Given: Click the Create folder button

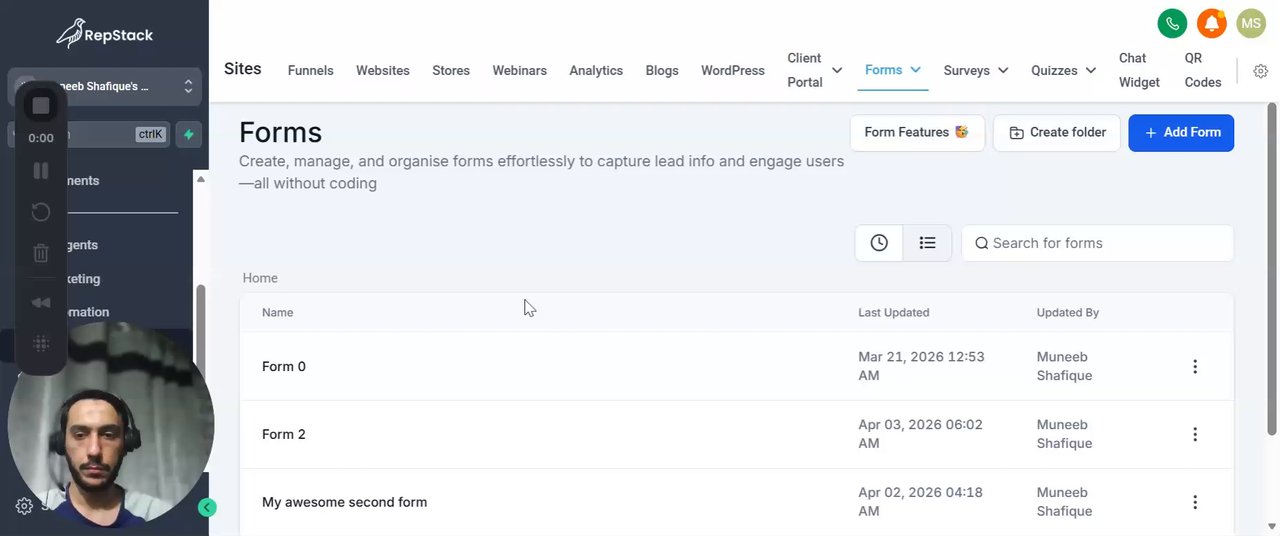Looking at the screenshot, I should click(x=1056, y=133).
